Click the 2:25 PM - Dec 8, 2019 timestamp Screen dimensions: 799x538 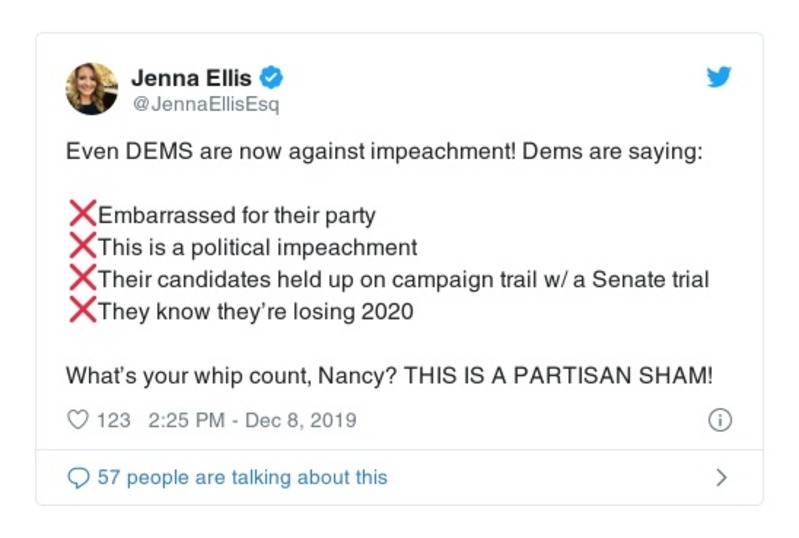click(252, 420)
